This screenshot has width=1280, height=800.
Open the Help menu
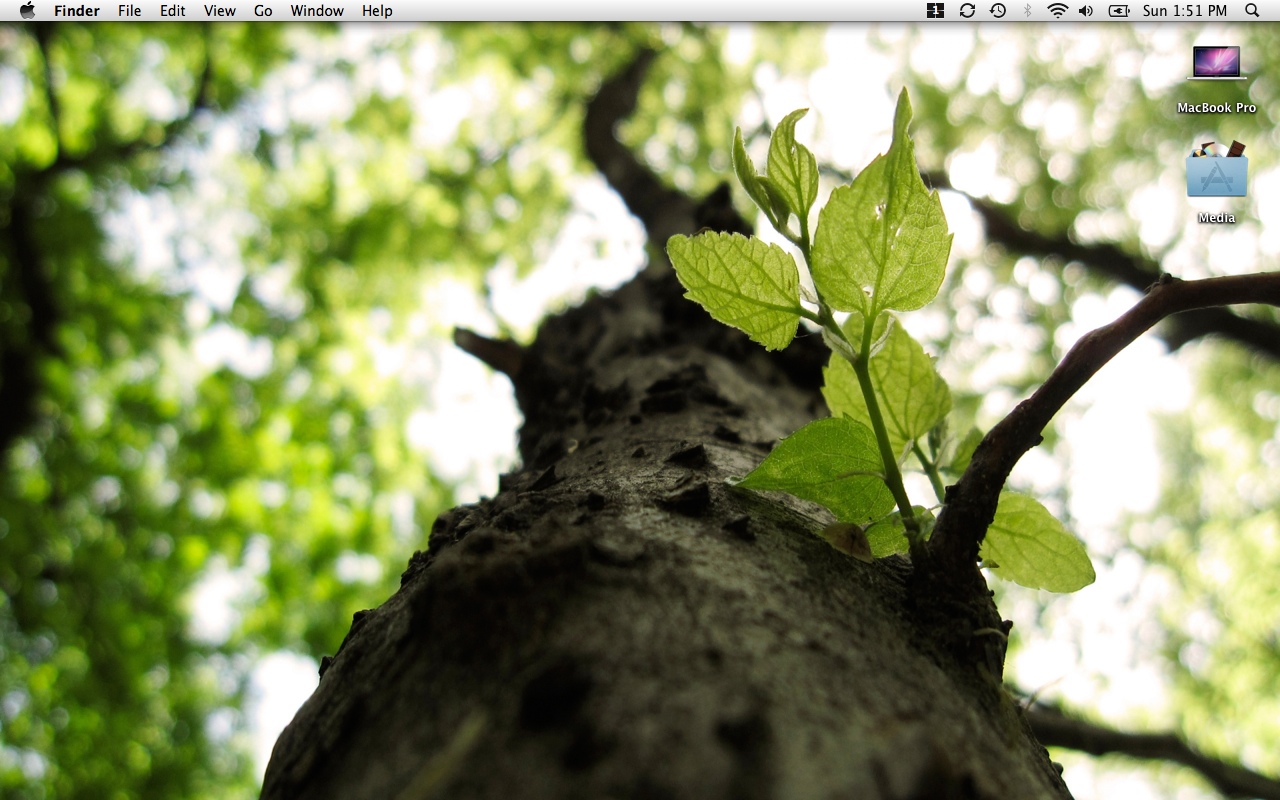click(x=377, y=11)
